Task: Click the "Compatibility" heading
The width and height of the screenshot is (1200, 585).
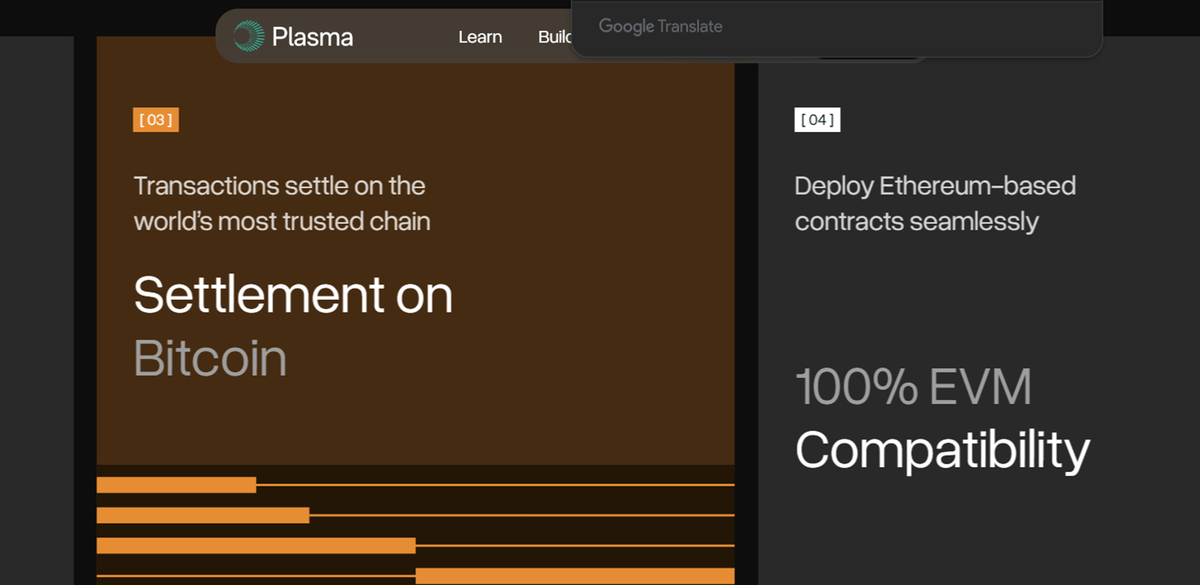Action: click(x=942, y=450)
